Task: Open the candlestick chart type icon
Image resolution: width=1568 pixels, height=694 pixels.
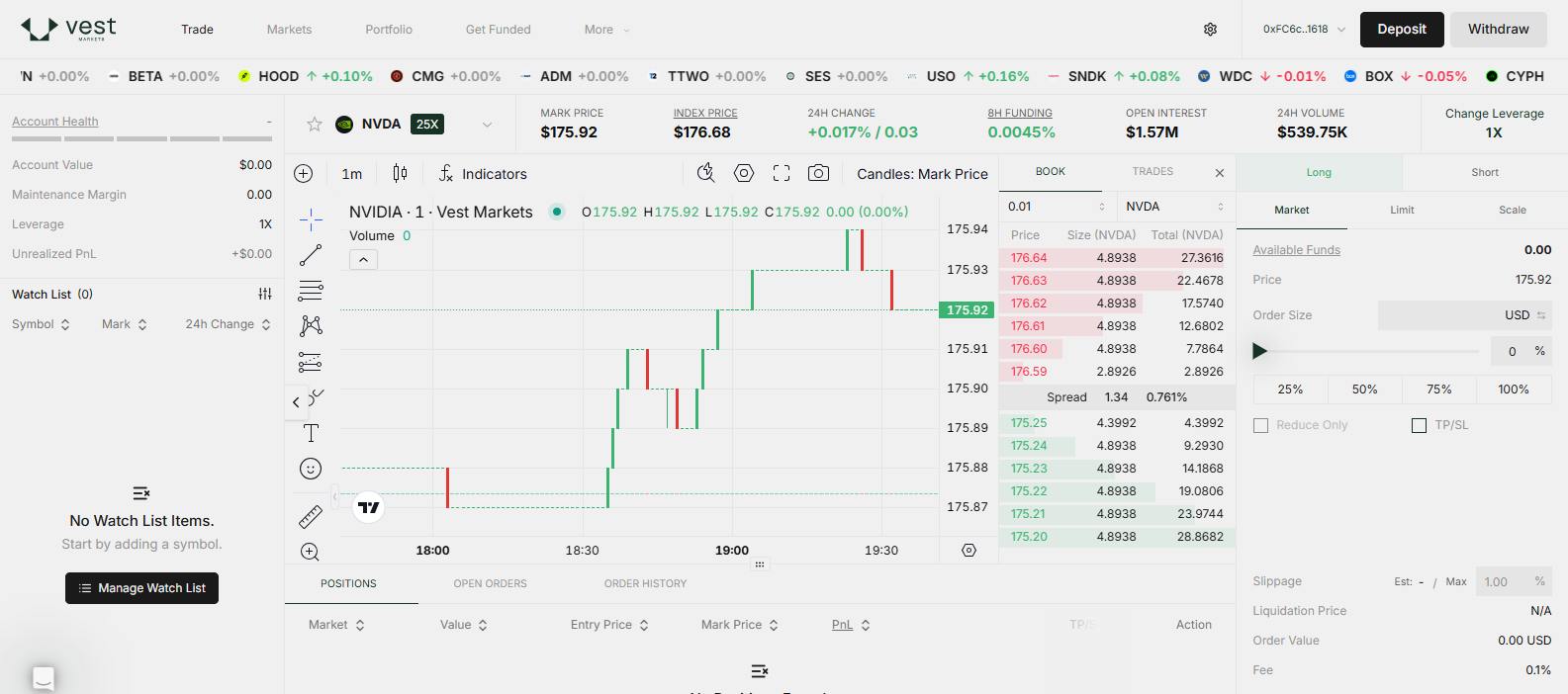Action: coord(400,174)
